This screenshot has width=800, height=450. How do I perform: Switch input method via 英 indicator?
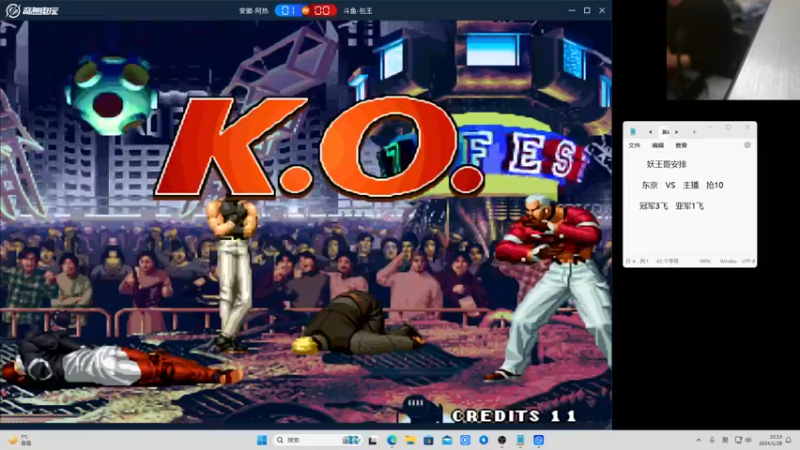(x=725, y=440)
